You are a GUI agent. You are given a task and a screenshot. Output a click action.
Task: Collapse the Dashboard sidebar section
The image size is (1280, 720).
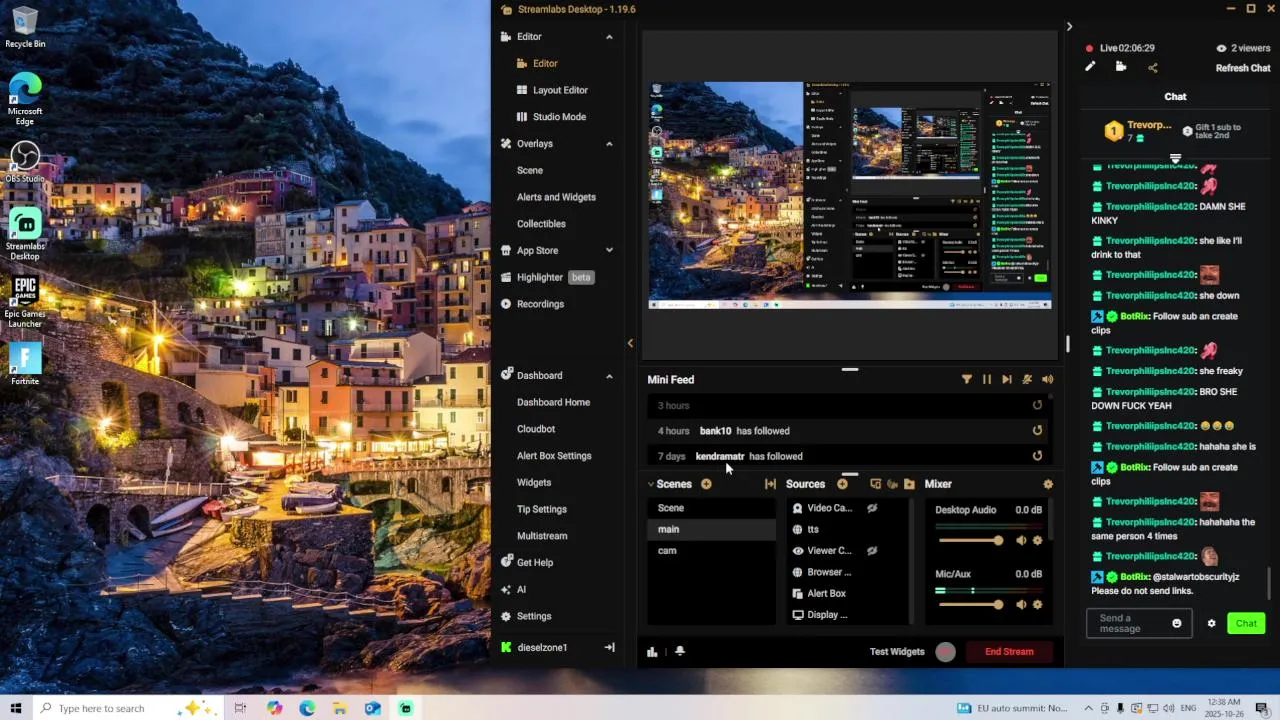(x=609, y=376)
